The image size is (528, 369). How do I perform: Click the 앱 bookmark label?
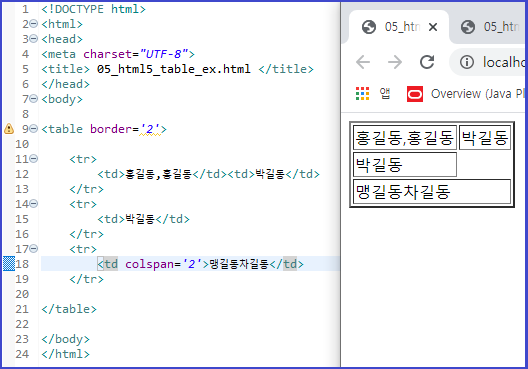click(x=385, y=94)
